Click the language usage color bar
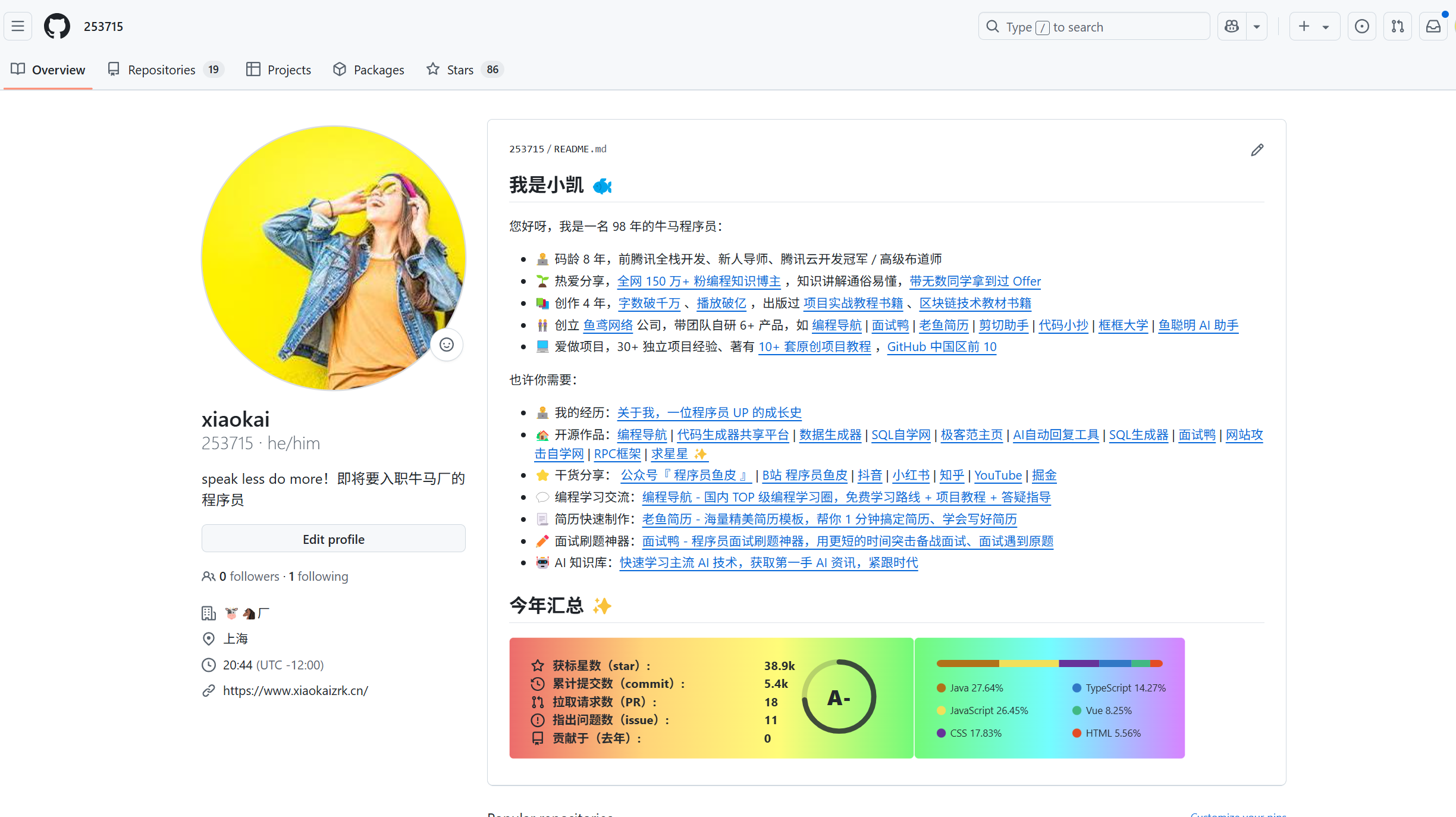This screenshot has width=1456, height=817. click(1049, 663)
